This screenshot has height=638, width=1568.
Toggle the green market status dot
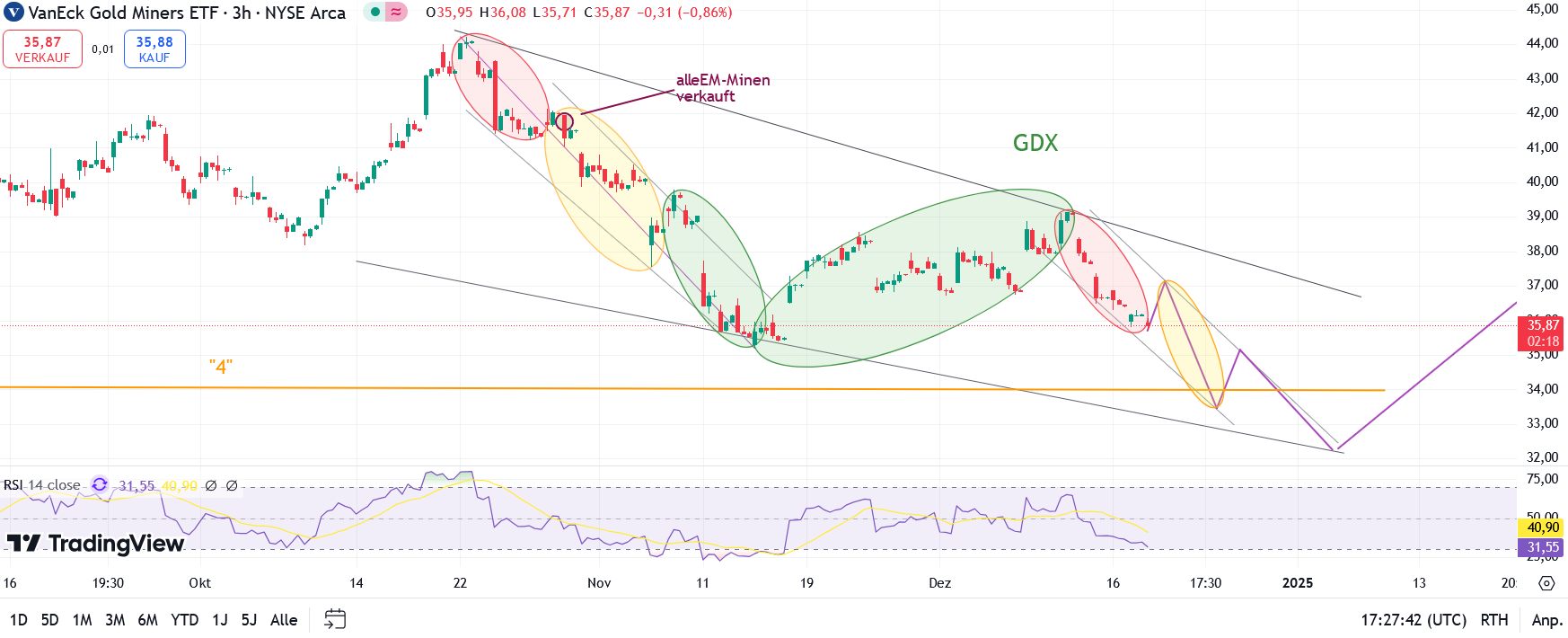(x=375, y=13)
